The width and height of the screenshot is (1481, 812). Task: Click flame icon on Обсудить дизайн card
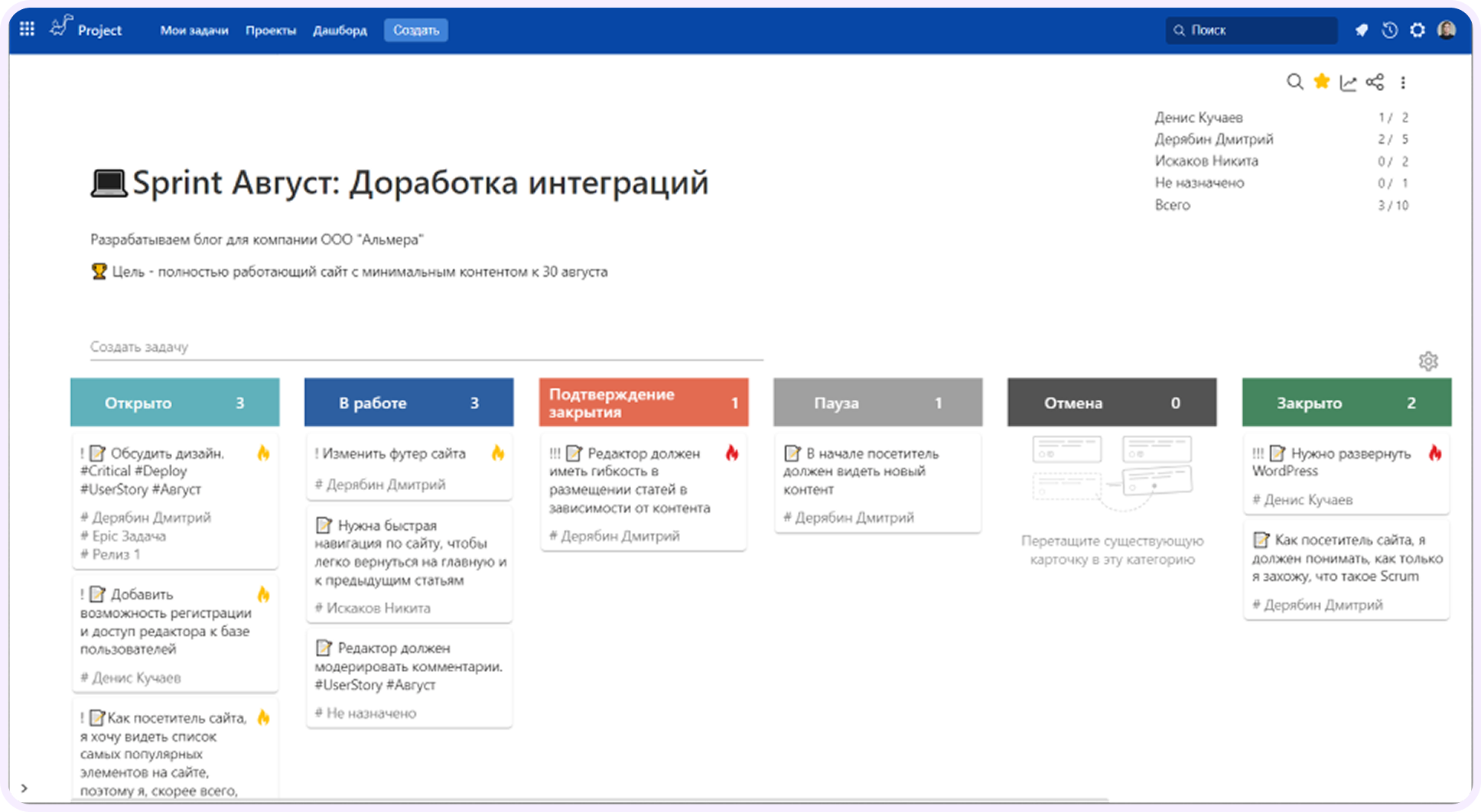point(263,453)
